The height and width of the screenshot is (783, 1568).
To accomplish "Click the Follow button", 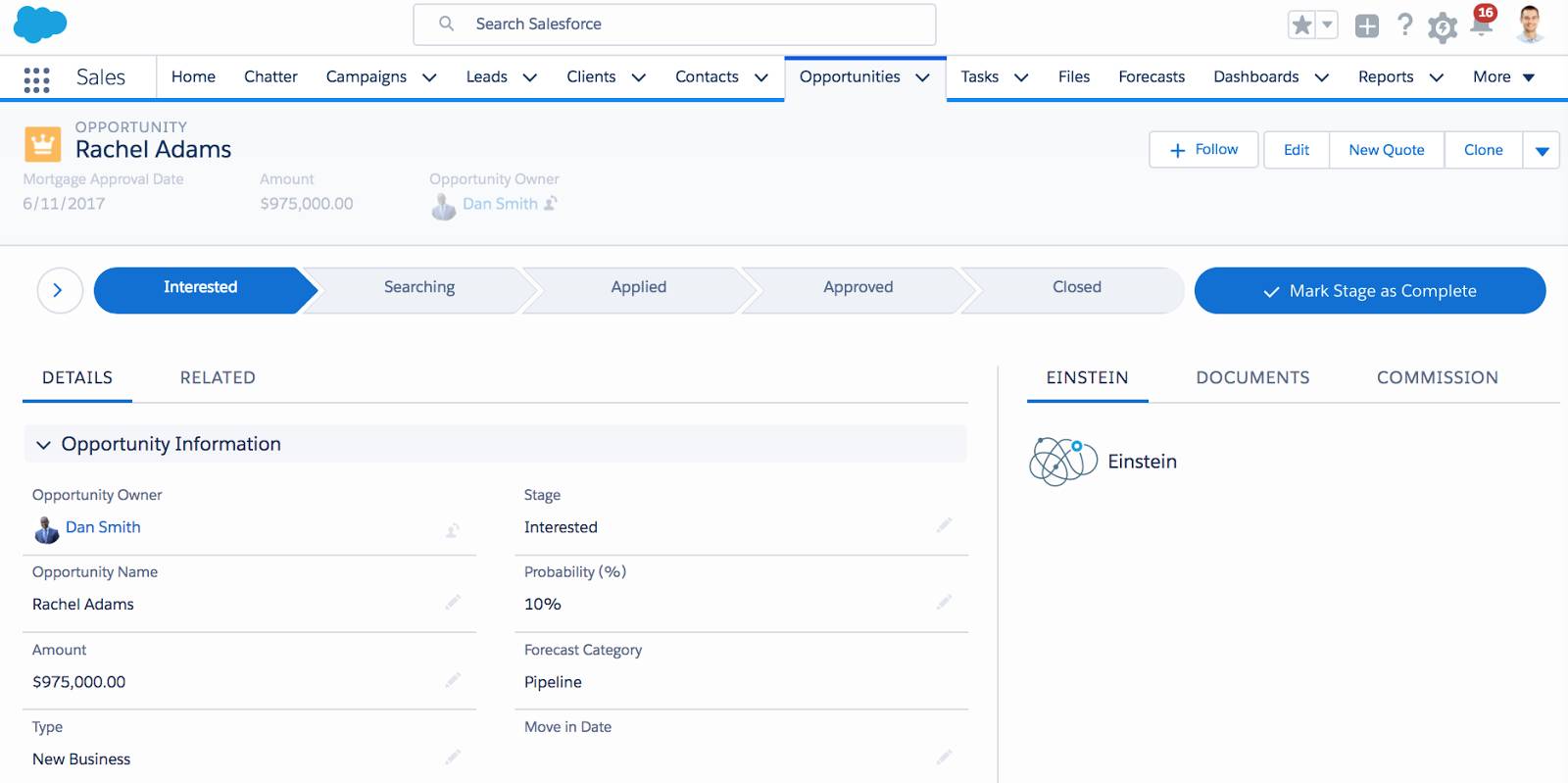I will (x=1203, y=150).
